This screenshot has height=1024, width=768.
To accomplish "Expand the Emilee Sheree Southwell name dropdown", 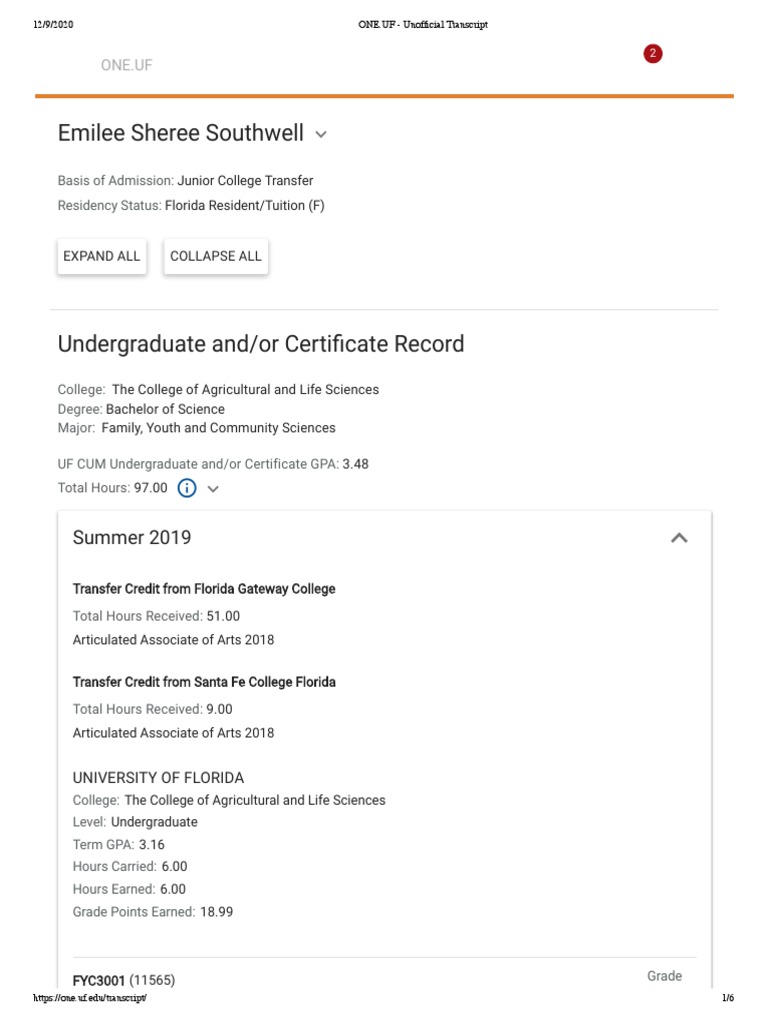I will (x=321, y=134).
